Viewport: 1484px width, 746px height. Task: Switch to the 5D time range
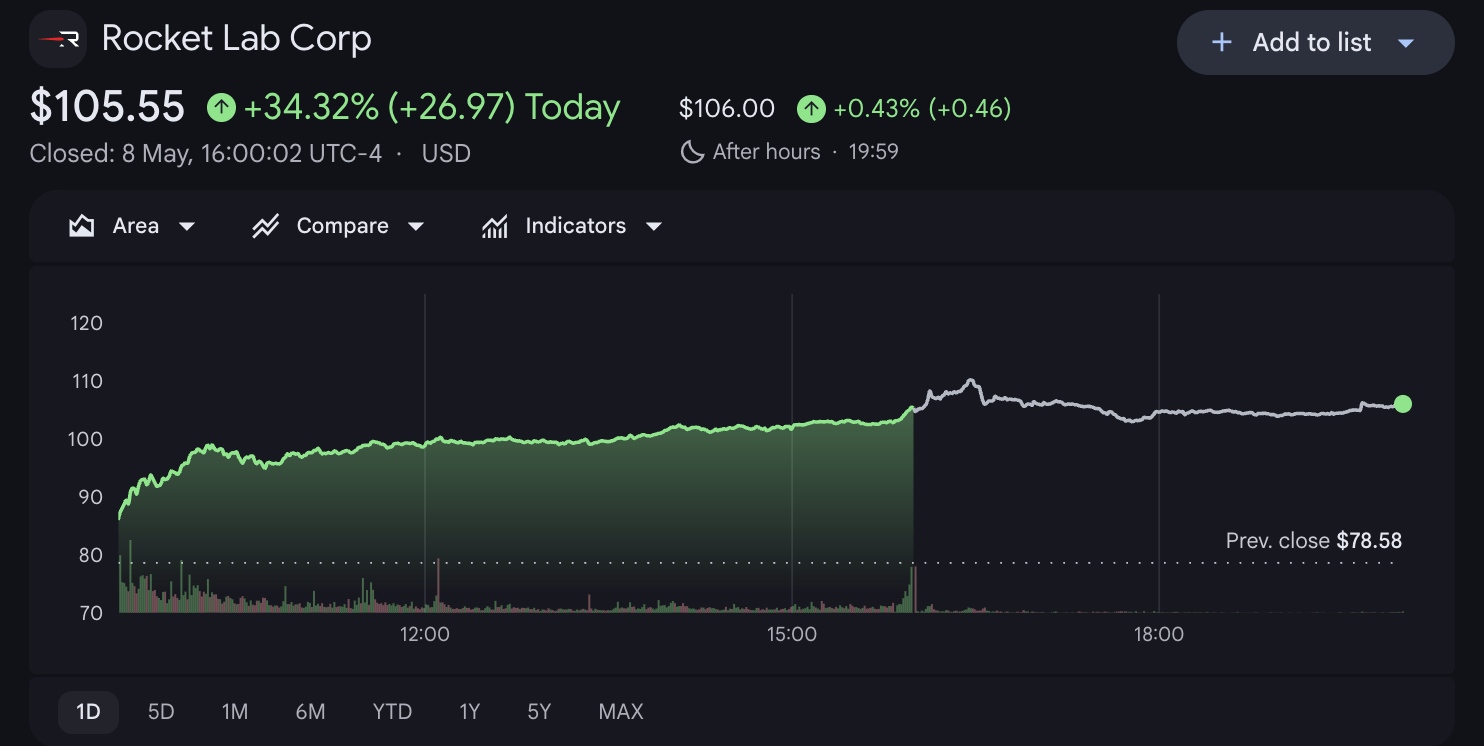(x=161, y=712)
